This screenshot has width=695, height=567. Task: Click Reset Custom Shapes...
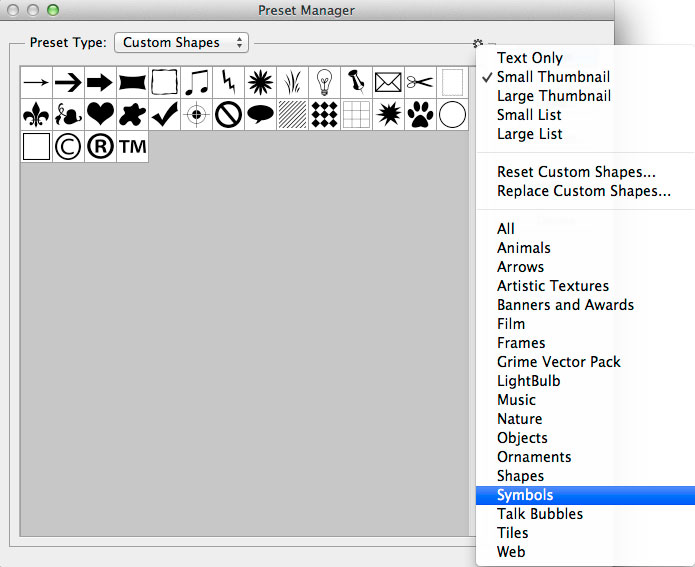tap(576, 172)
